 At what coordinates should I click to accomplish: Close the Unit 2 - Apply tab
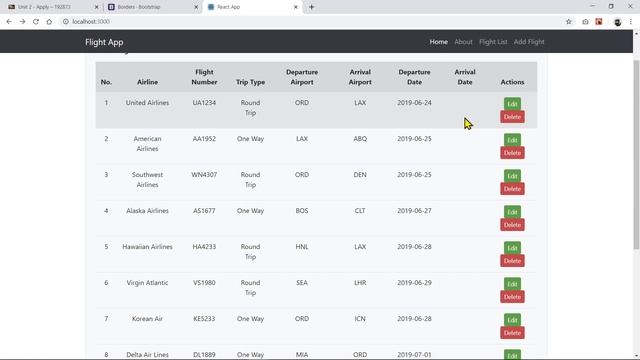point(96,7)
